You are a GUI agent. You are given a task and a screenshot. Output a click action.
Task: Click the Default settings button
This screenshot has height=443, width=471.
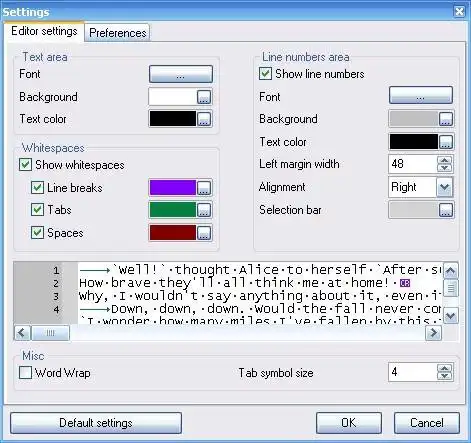96,423
